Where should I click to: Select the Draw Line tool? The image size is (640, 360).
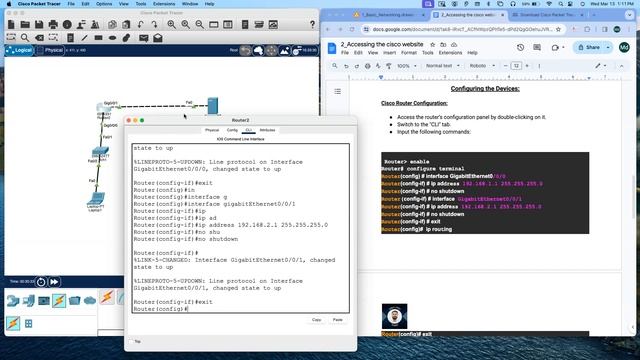pos(84,38)
